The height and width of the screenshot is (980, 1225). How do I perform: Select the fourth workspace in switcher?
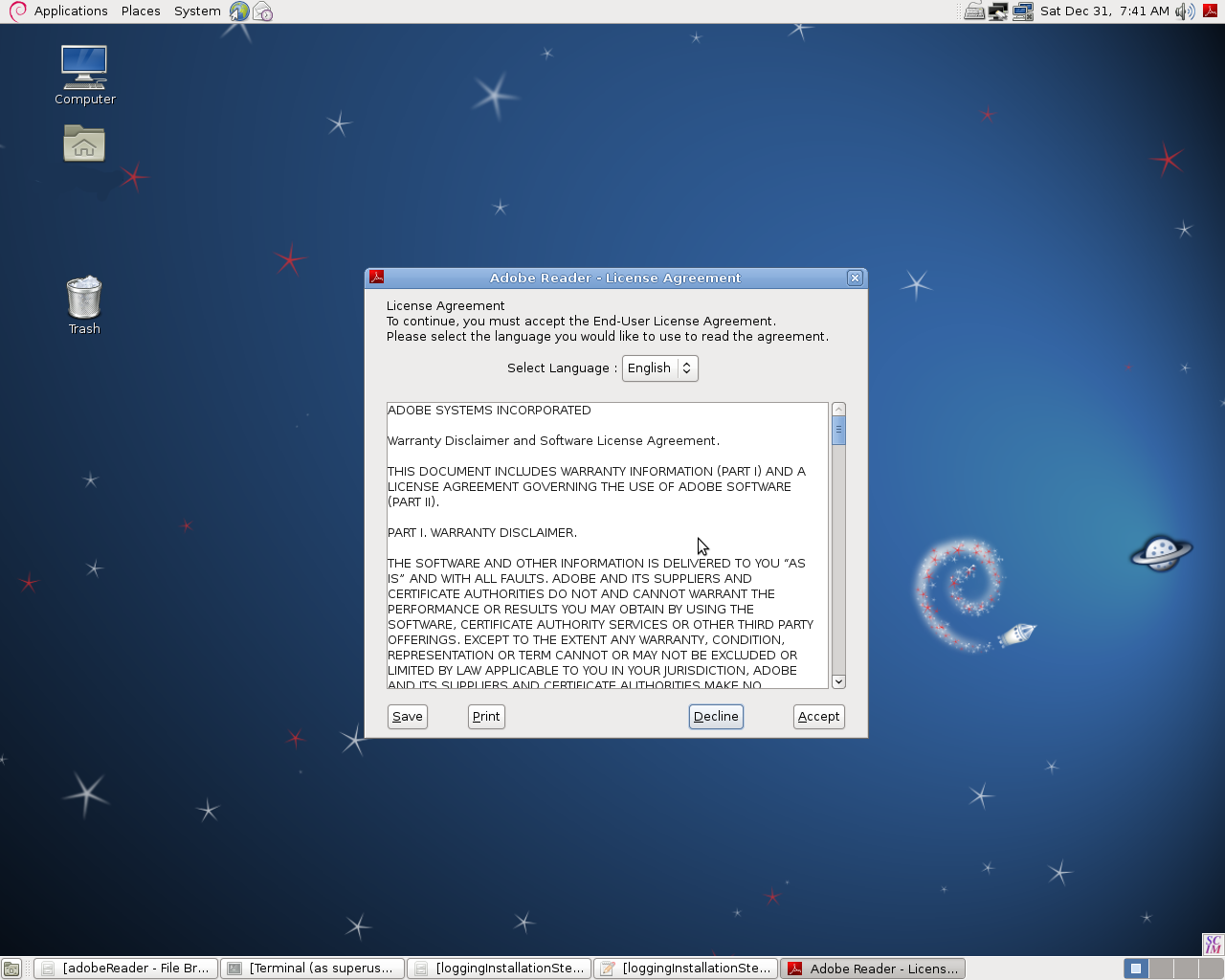1211,969
